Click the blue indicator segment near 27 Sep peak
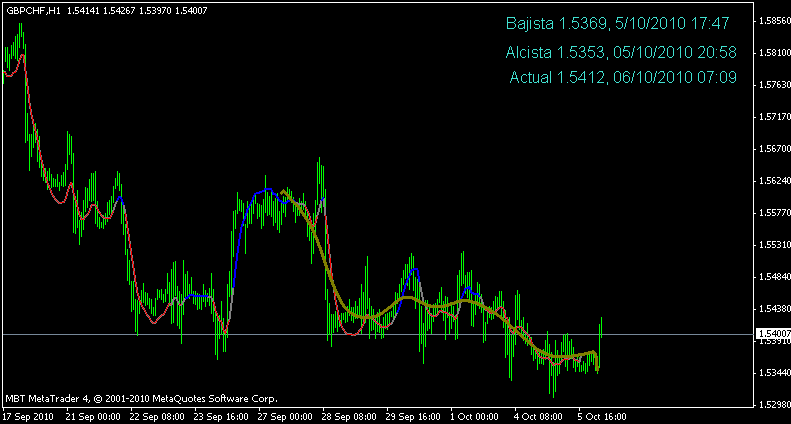This screenshot has height=424, width=791. pyautogui.click(x=265, y=189)
